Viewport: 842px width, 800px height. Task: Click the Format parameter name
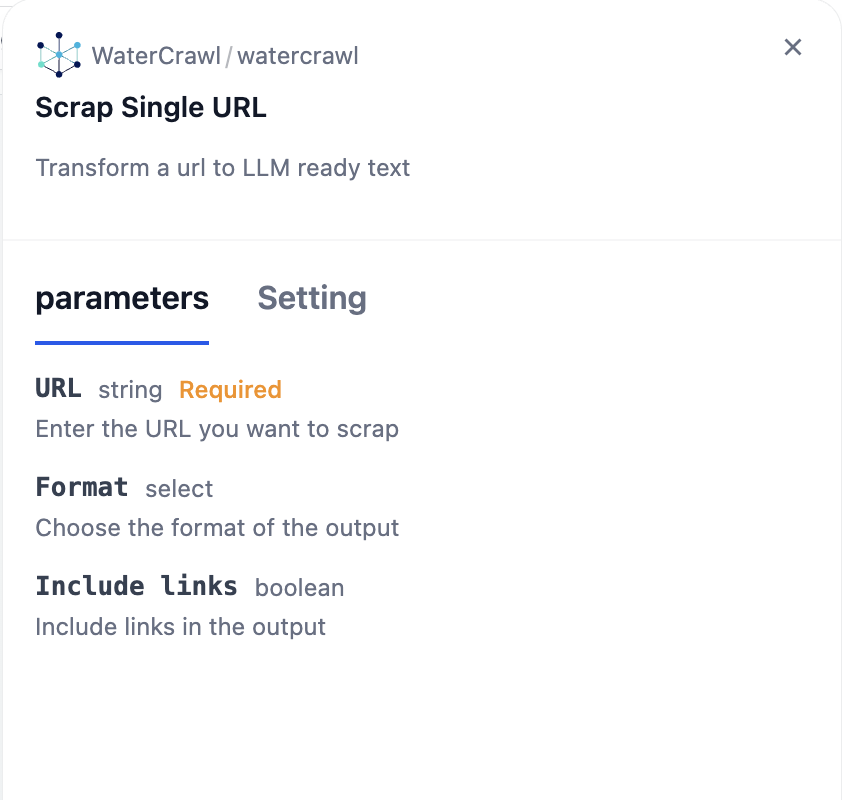pyautogui.click(x=82, y=488)
